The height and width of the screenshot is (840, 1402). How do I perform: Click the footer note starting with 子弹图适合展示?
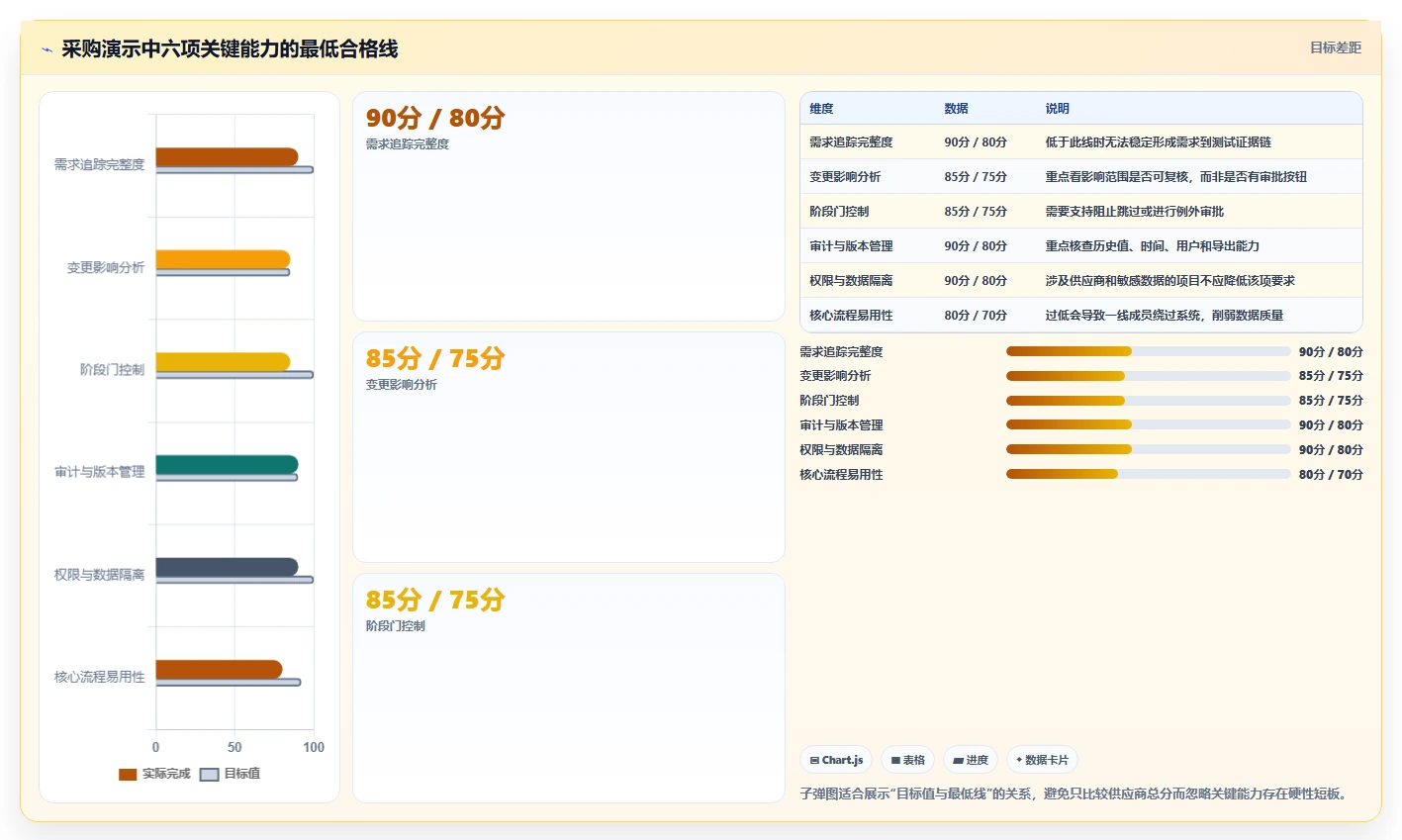[1075, 793]
